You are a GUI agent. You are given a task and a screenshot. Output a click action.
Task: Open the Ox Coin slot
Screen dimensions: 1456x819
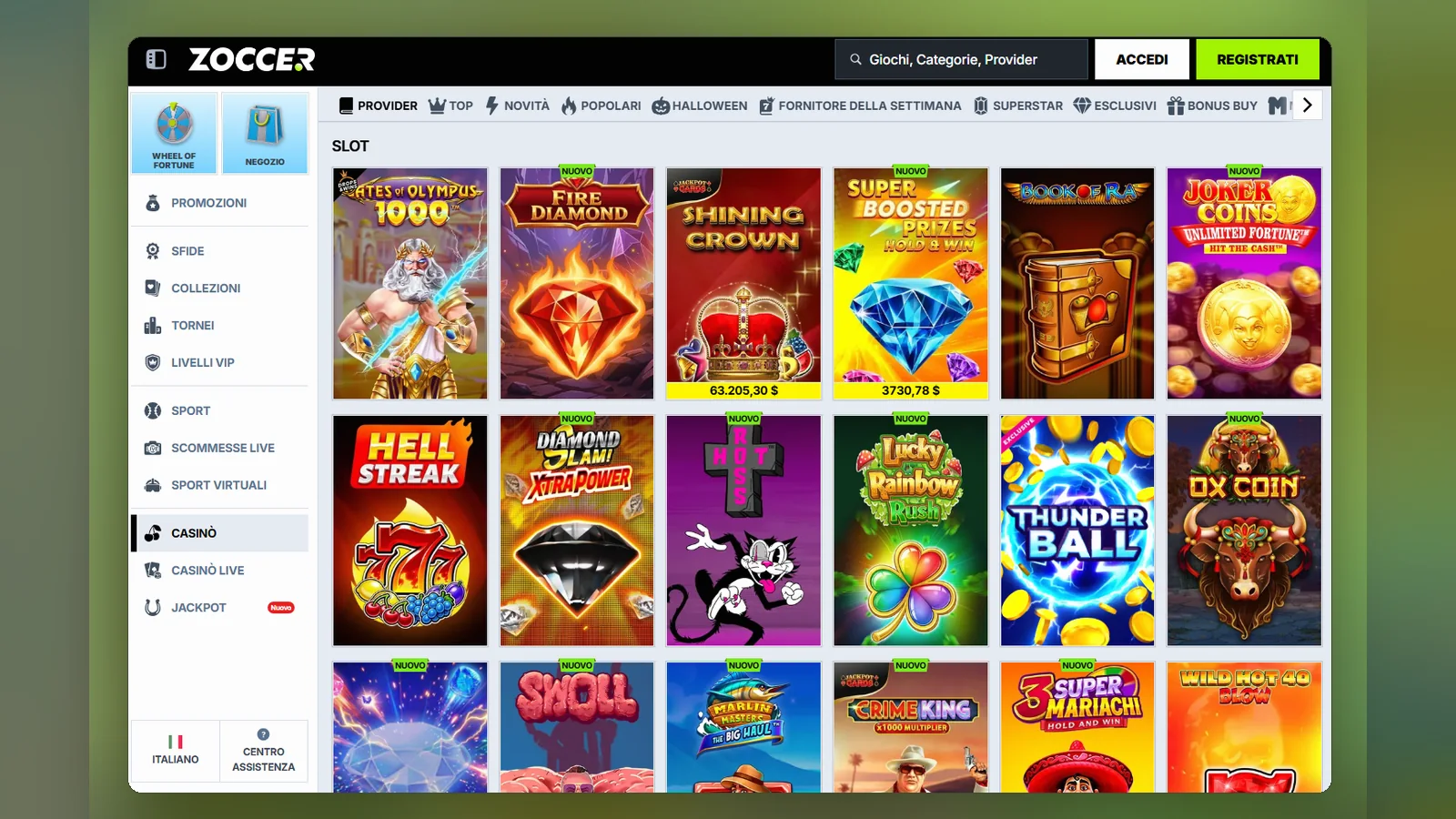[x=1244, y=531]
